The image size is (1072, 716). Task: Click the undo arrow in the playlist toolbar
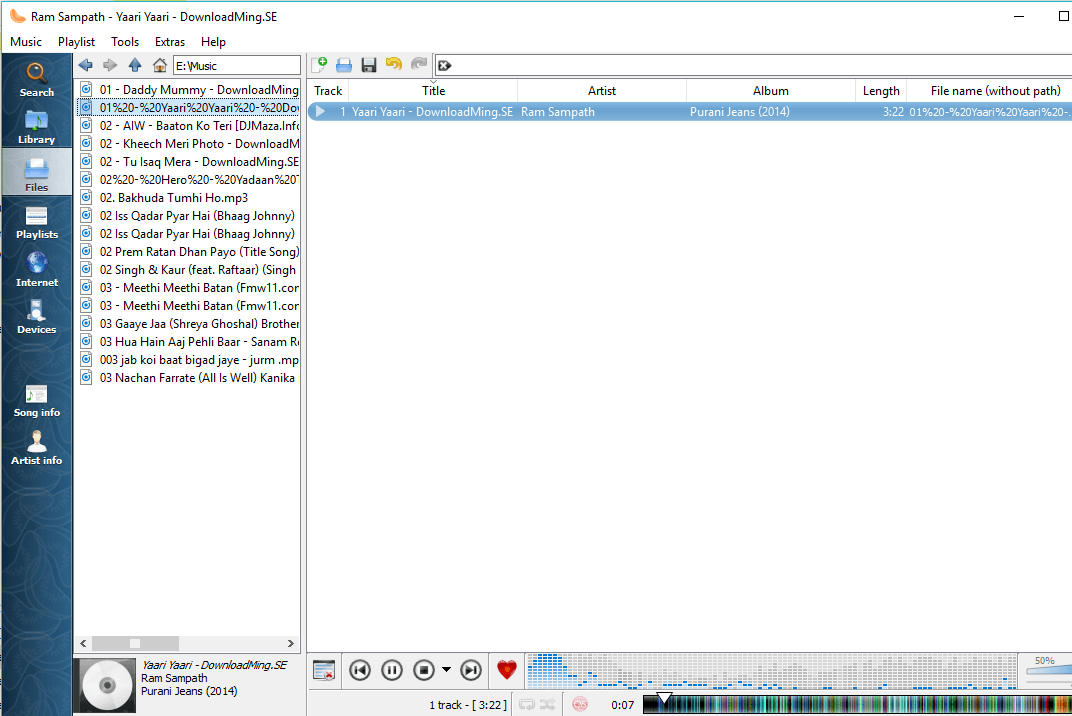[394, 65]
